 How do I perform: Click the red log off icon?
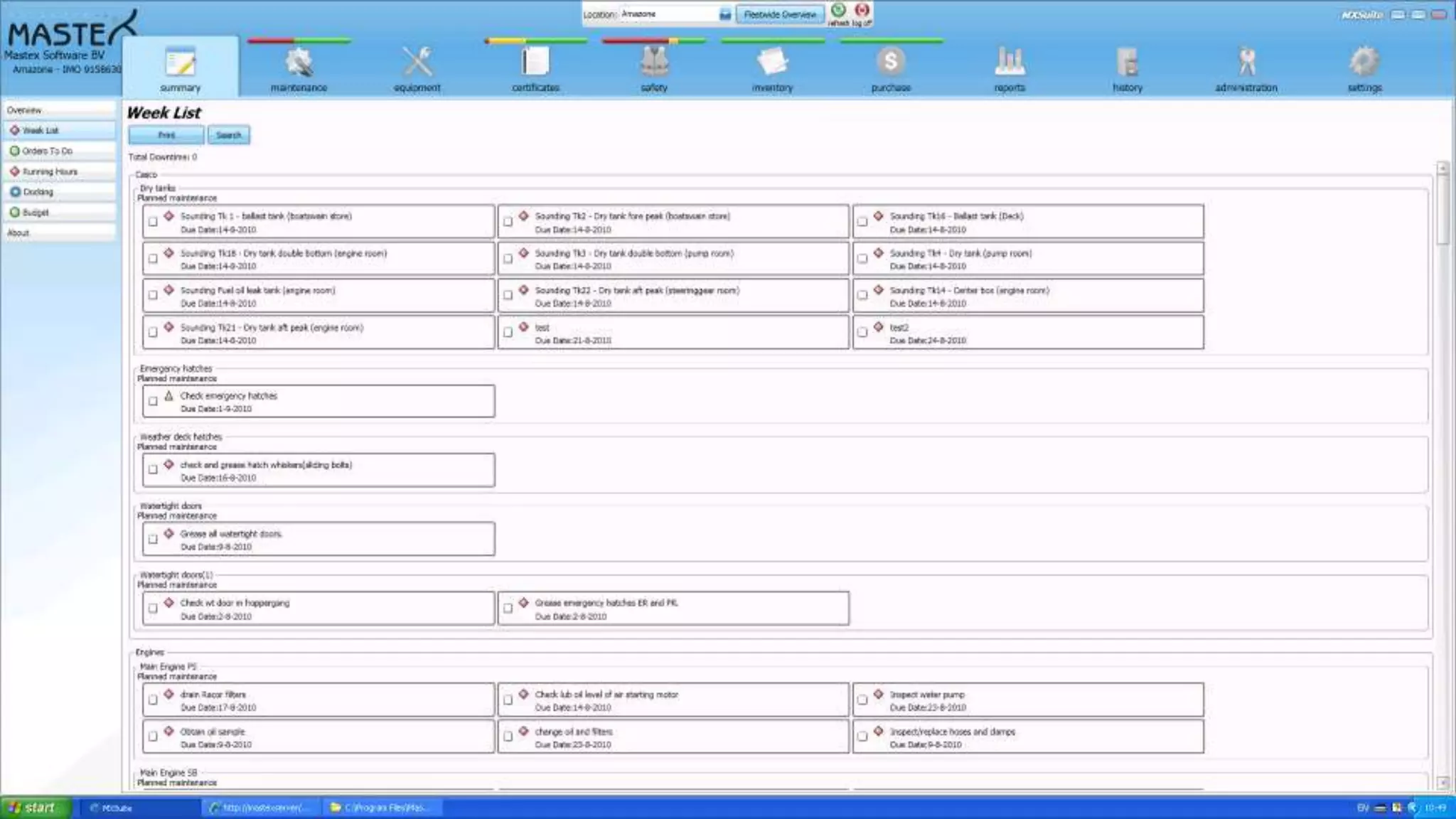click(862, 10)
